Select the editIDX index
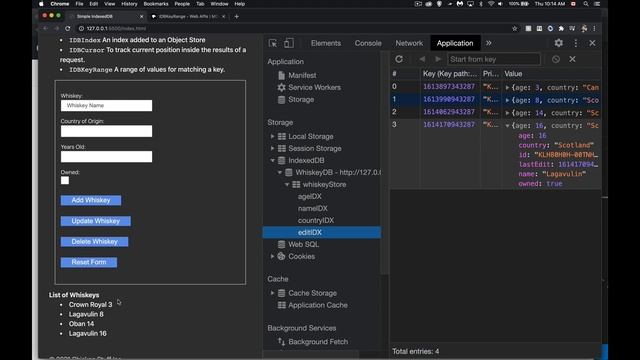The image size is (640, 360). point(322,232)
